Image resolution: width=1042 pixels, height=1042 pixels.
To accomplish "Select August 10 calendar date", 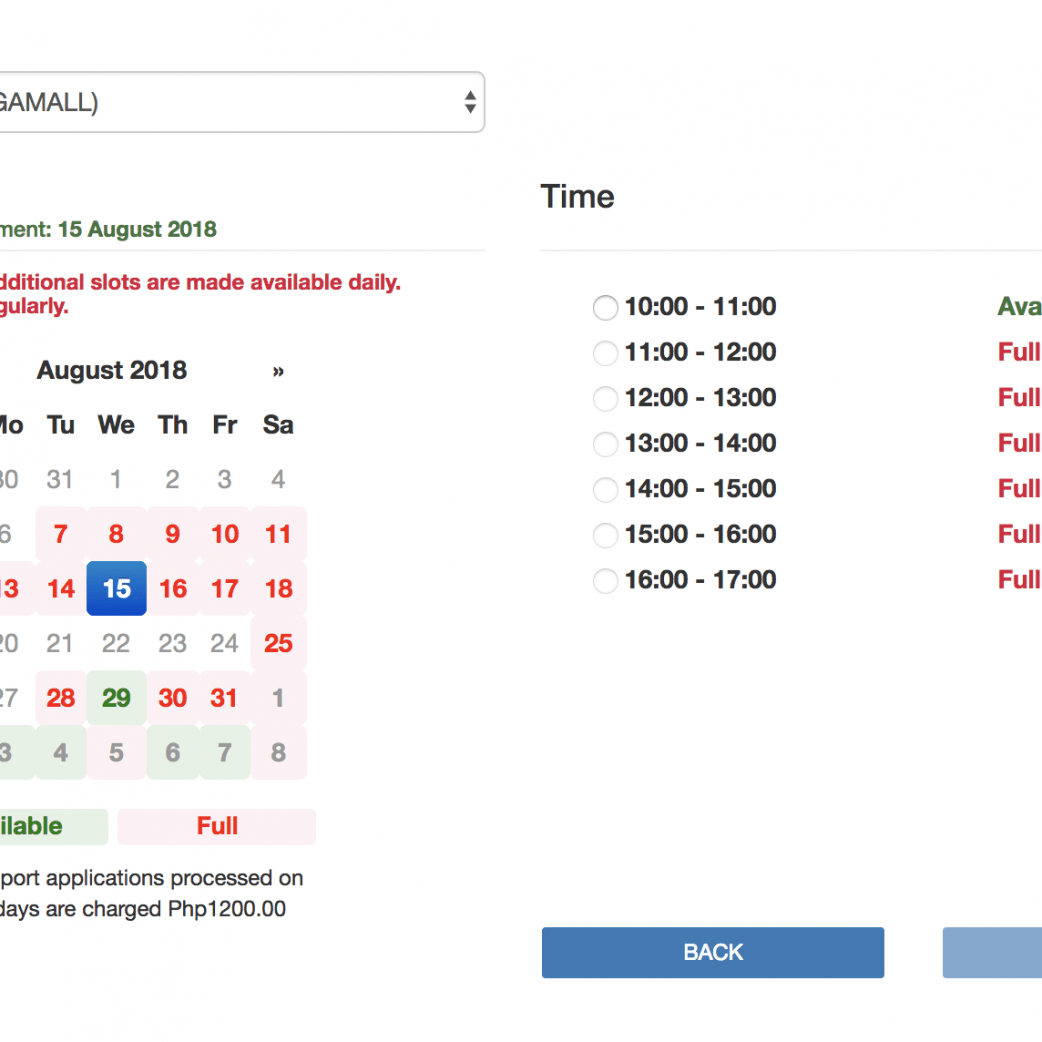I will click(x=224, y=534).
